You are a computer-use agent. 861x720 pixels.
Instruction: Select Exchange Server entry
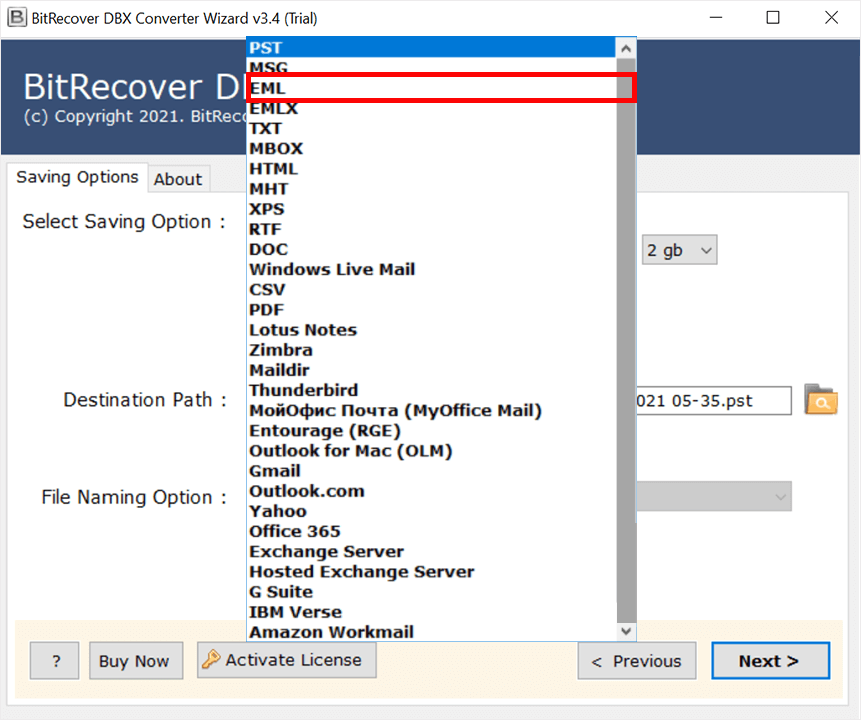point(431,551)
